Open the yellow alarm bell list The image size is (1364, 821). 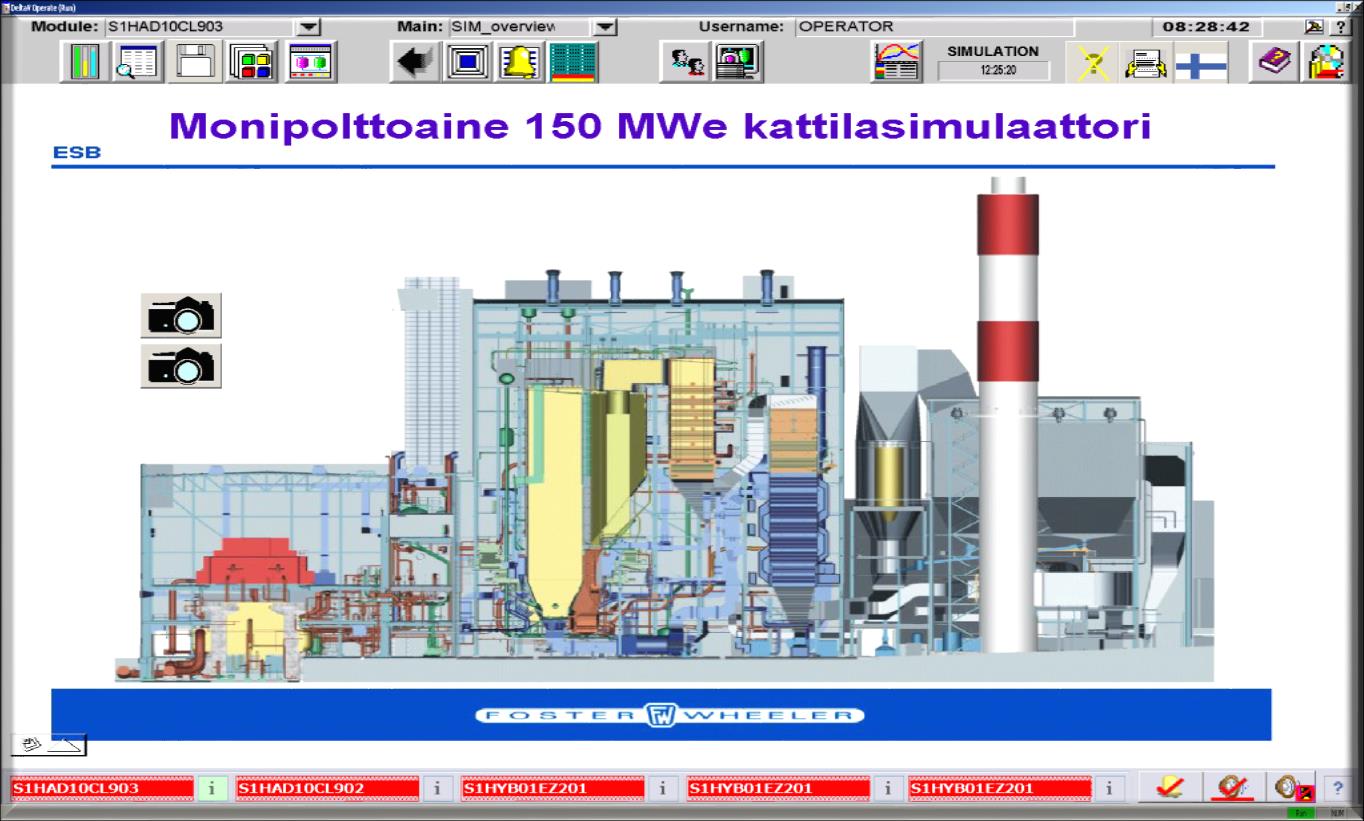tap(521, 62)
